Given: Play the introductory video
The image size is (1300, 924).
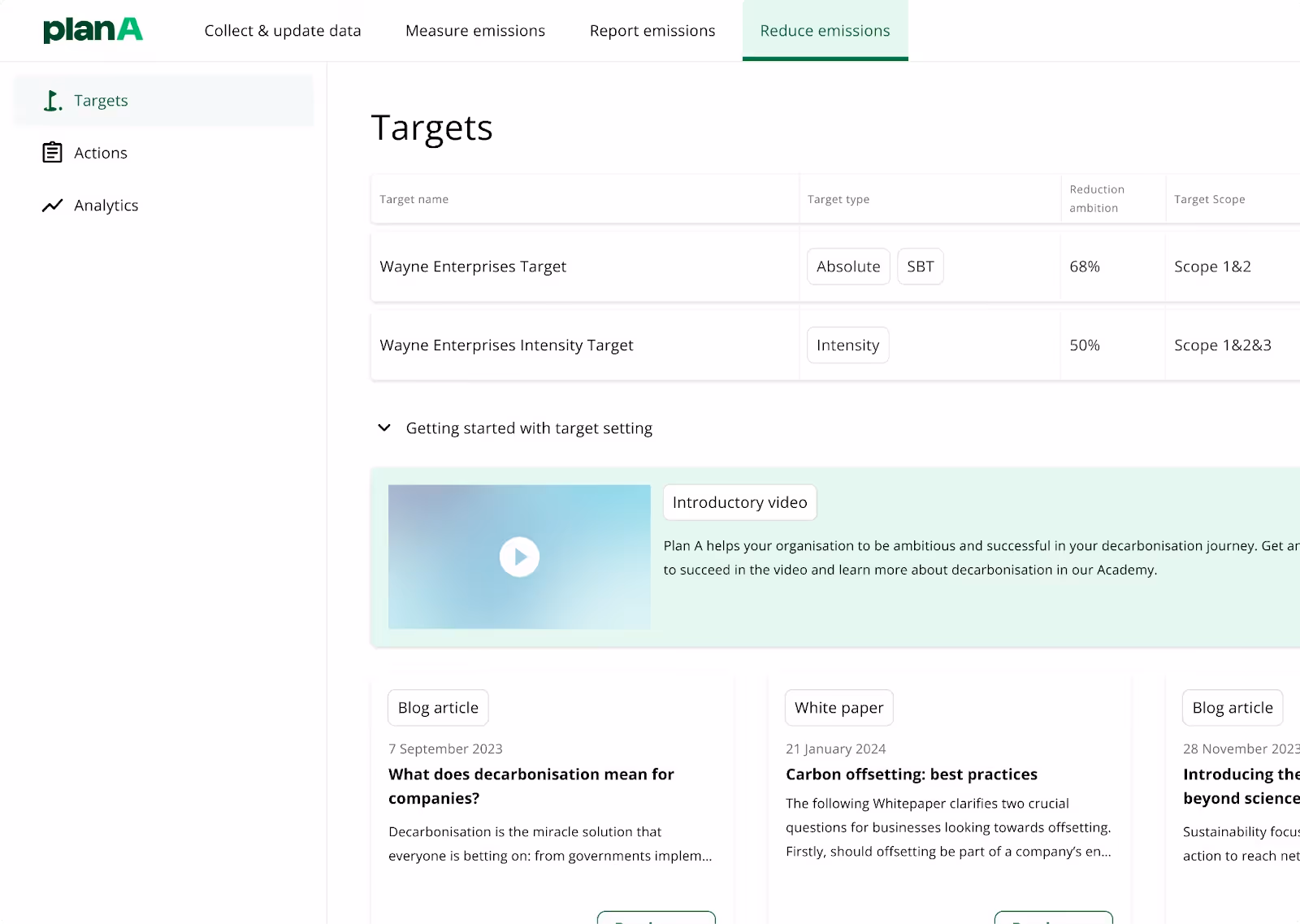Looking at the screenshot, I should click(519, 557).
